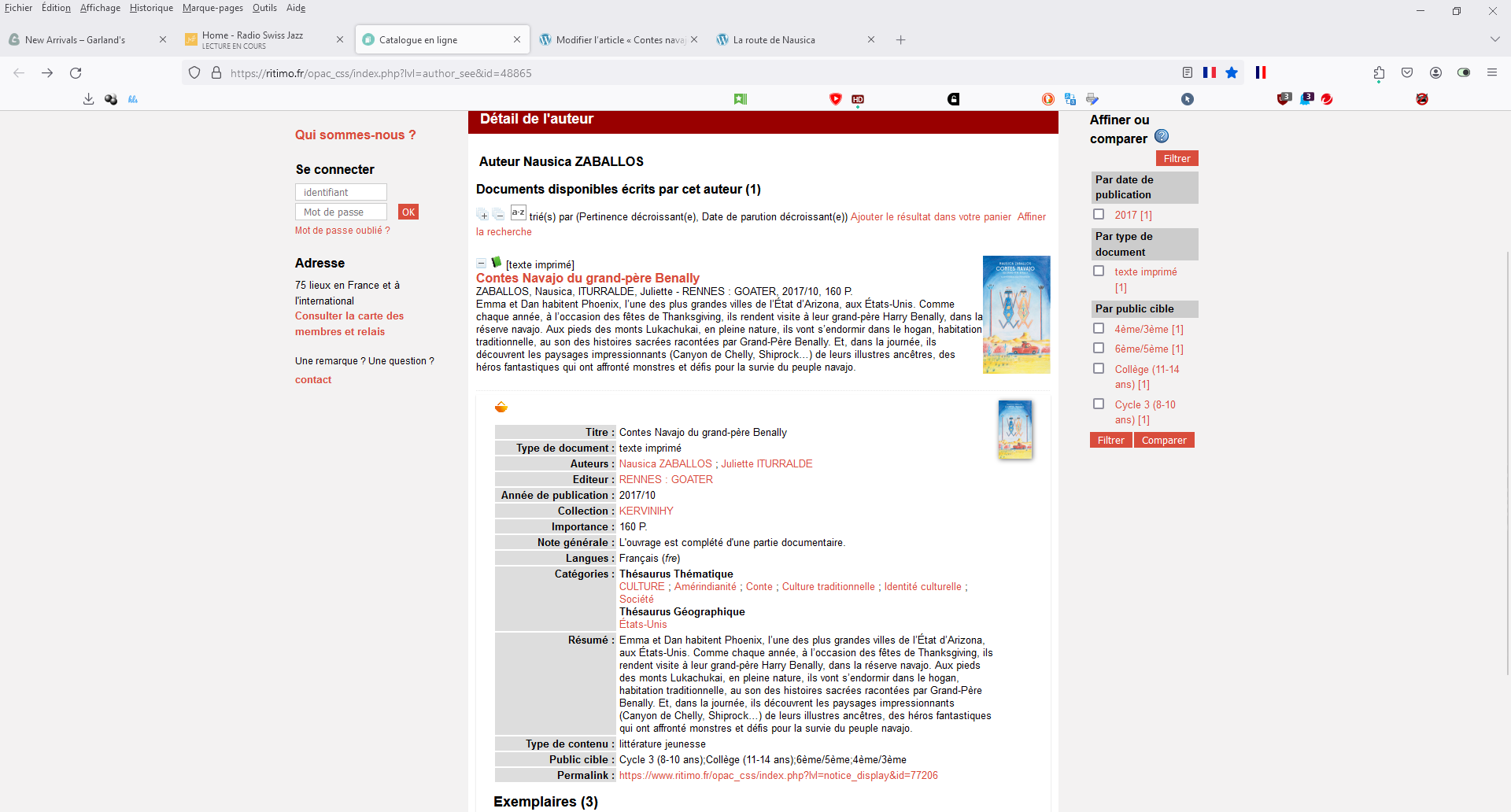Click the a-z sort results icon
Image resolution: width=1511 pixels, height=812 pixels.
[518, 212]
